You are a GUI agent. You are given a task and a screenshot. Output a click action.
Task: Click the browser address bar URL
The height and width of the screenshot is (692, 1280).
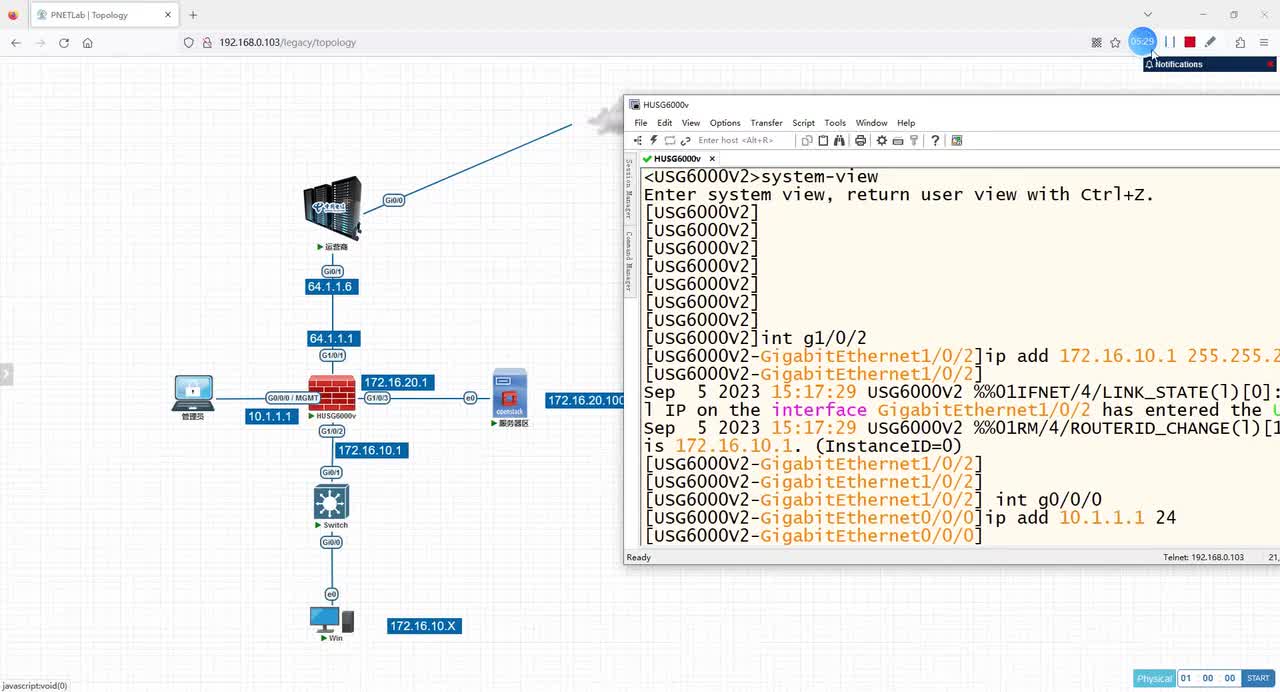coord(288,42)
